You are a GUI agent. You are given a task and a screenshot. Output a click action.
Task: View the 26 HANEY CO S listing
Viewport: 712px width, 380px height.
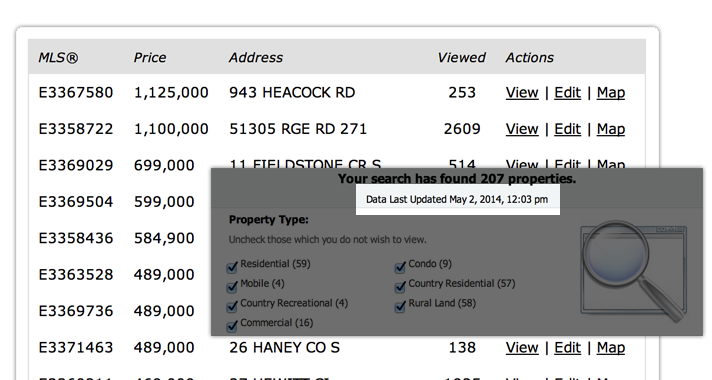(522, 348)
